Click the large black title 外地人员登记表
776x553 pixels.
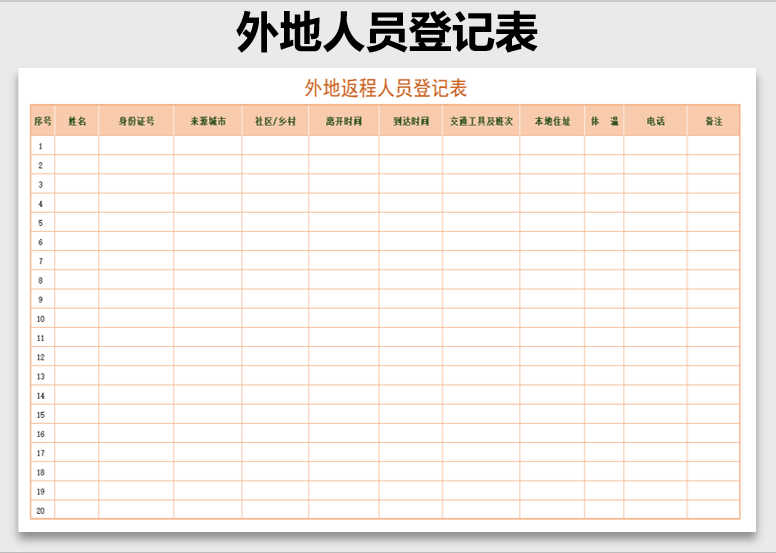[387, 33]
